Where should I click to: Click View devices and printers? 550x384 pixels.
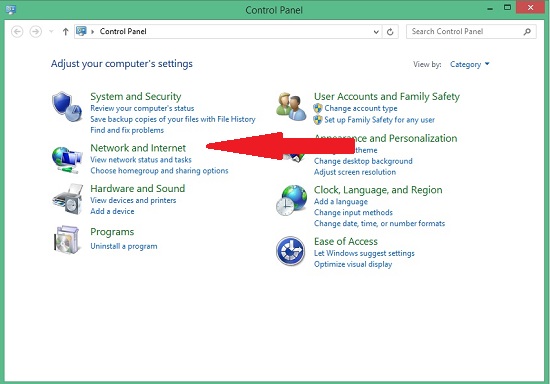(133, 200)
